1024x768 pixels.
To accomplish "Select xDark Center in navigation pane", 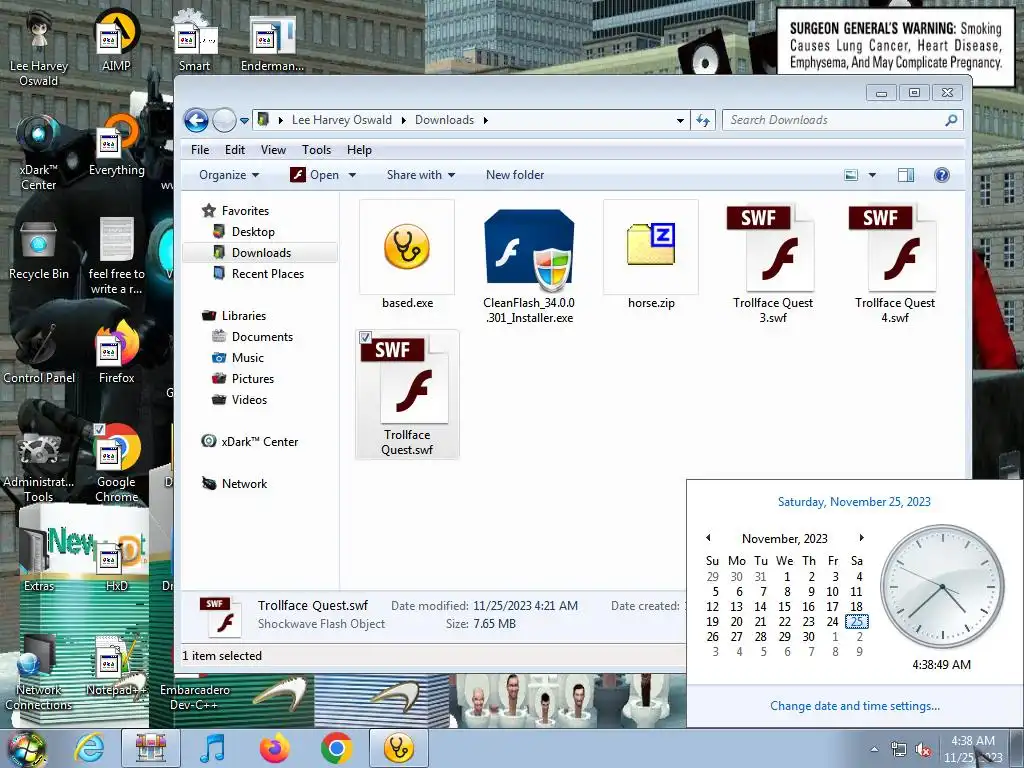I will click(x=259, y=441).
